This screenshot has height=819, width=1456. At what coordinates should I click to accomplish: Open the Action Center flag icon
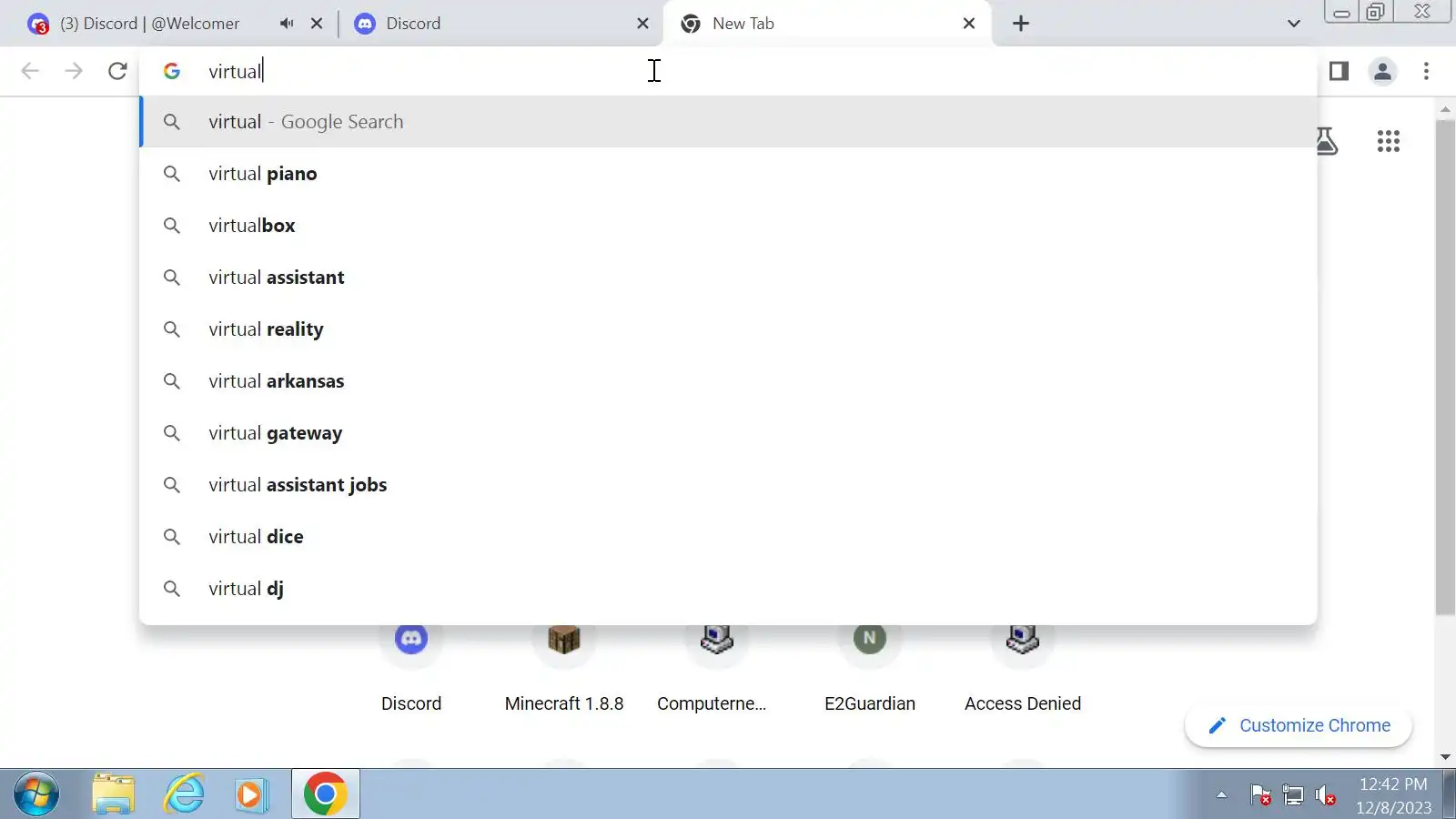click(1260, 795)
